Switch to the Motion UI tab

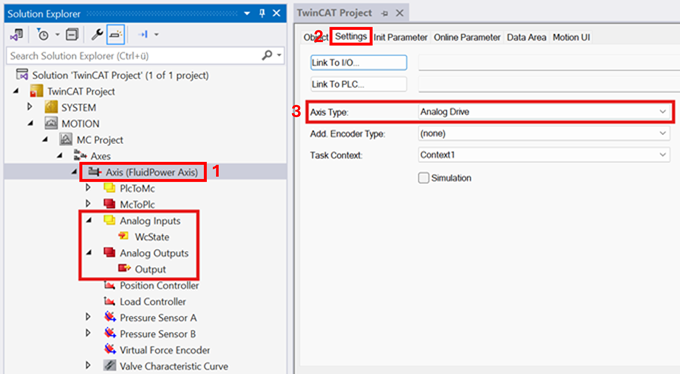571,37
